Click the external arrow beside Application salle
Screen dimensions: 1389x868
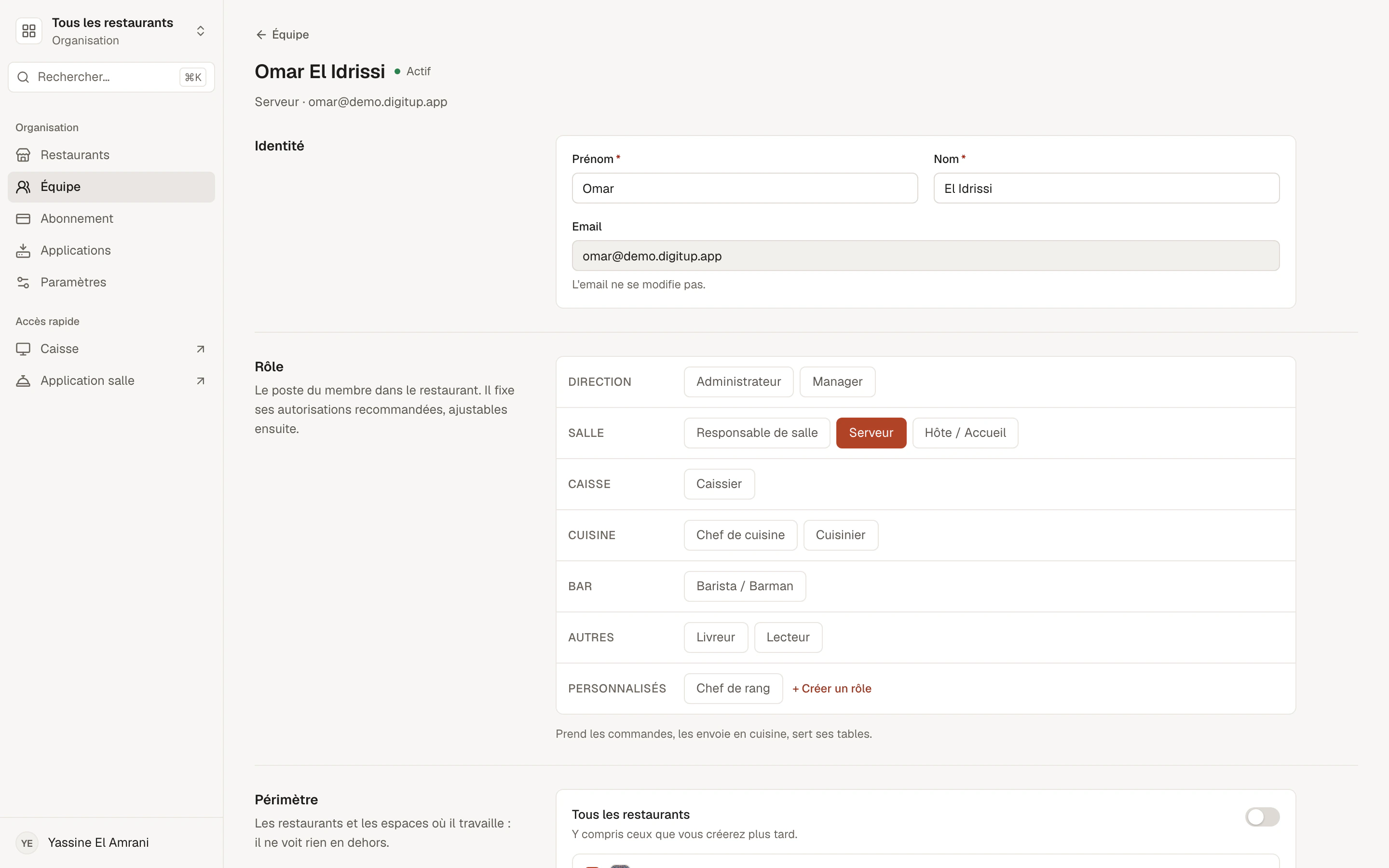(x=200, y=380)
